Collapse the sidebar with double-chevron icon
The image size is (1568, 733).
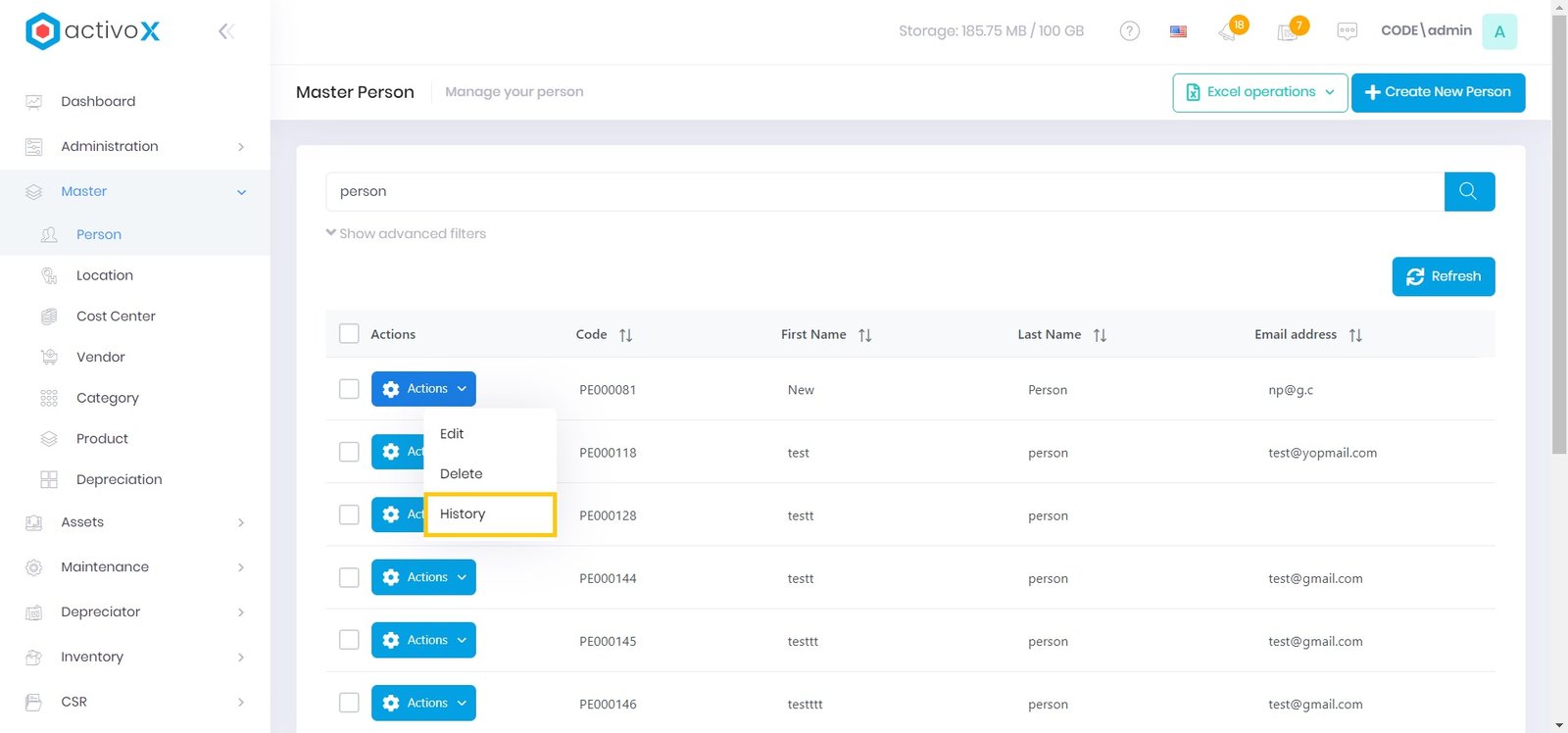pos(225,31)
